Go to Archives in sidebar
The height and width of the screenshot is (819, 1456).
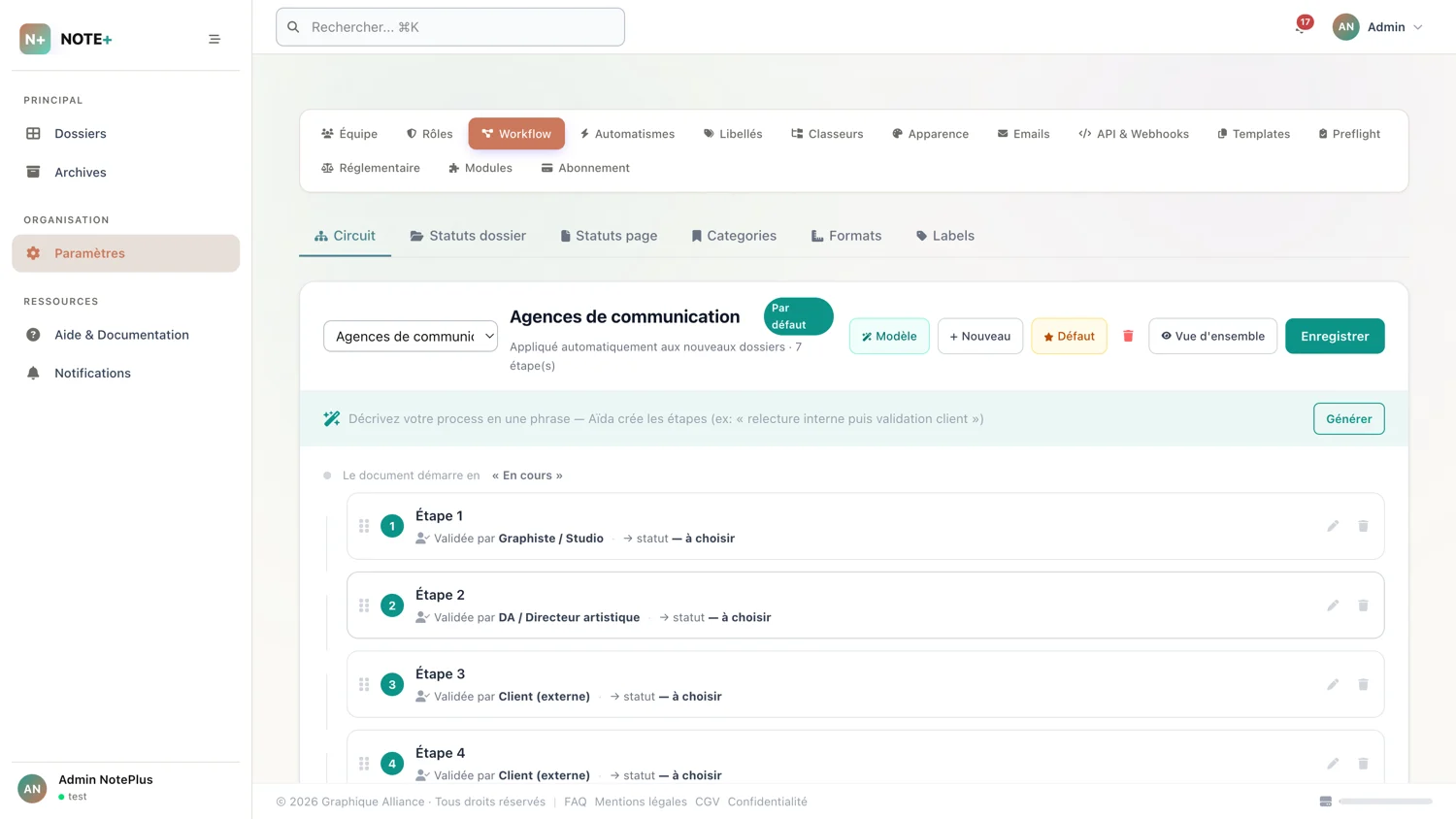pyautogui.click(x=125, y=173)
